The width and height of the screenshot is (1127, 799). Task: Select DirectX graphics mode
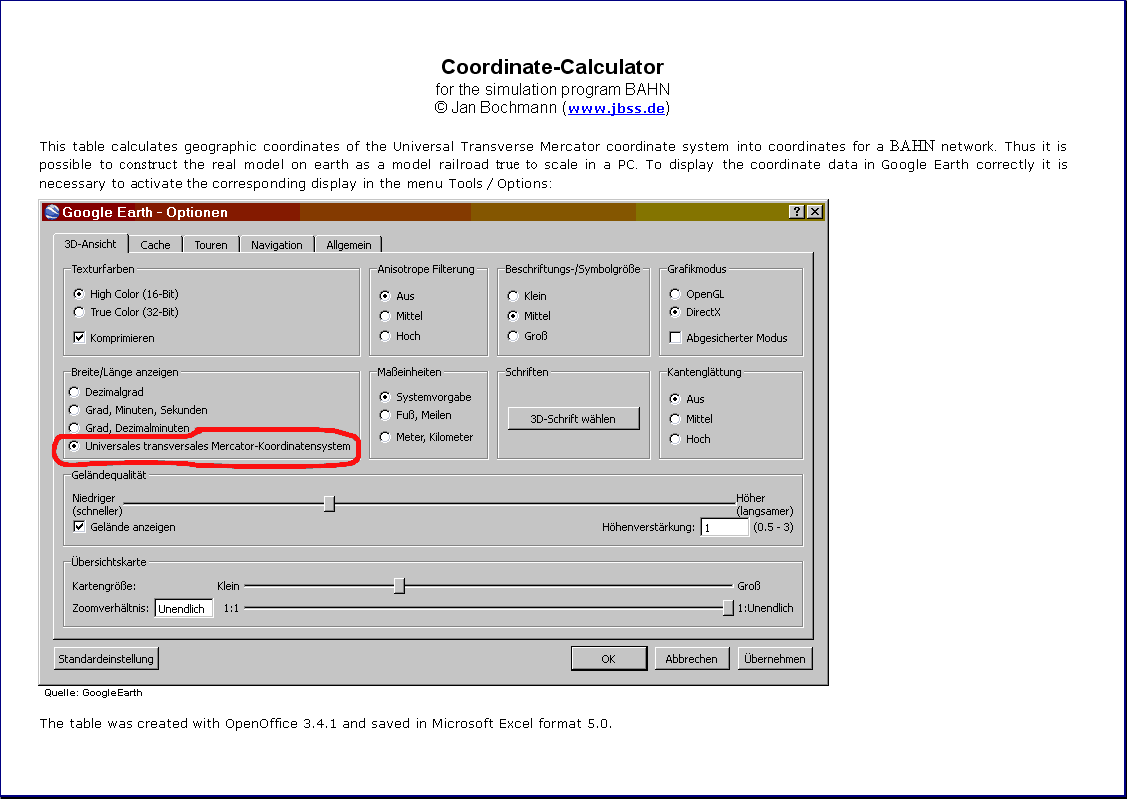[x=695, y=312]
